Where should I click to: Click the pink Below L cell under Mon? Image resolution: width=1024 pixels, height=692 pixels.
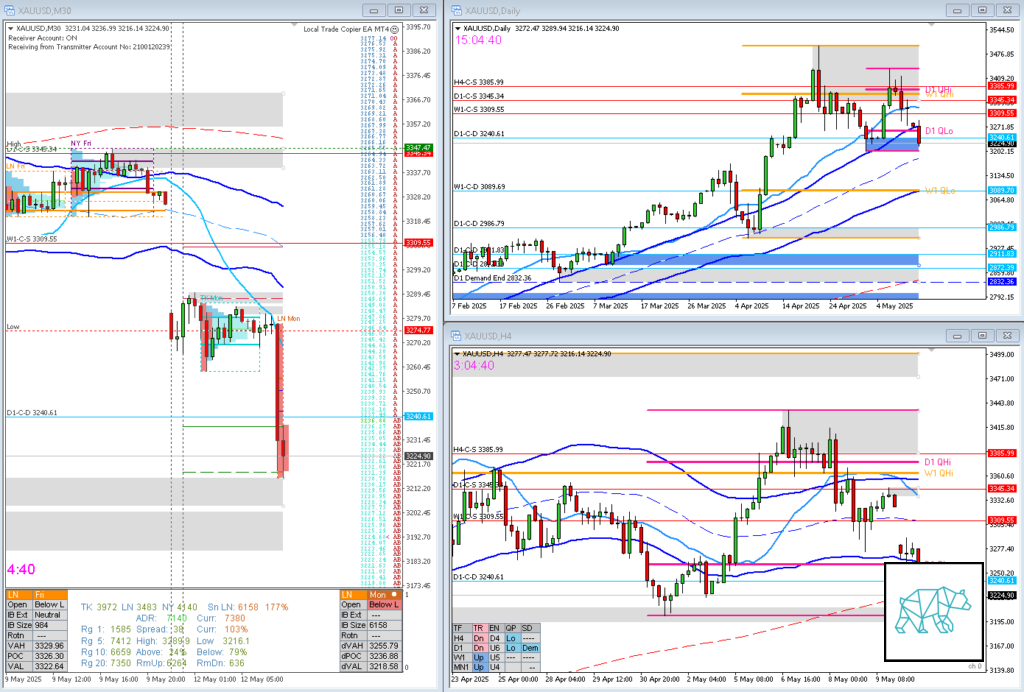[385, 605]
